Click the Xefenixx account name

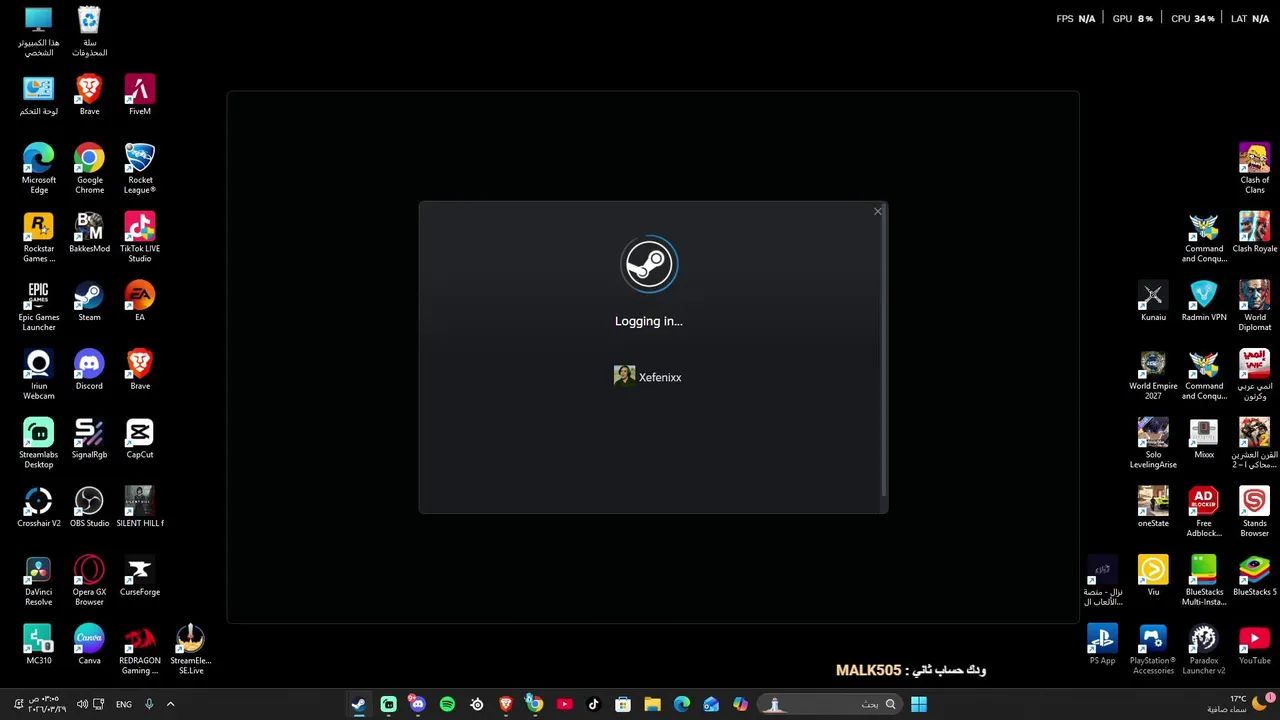click(660, 377)
